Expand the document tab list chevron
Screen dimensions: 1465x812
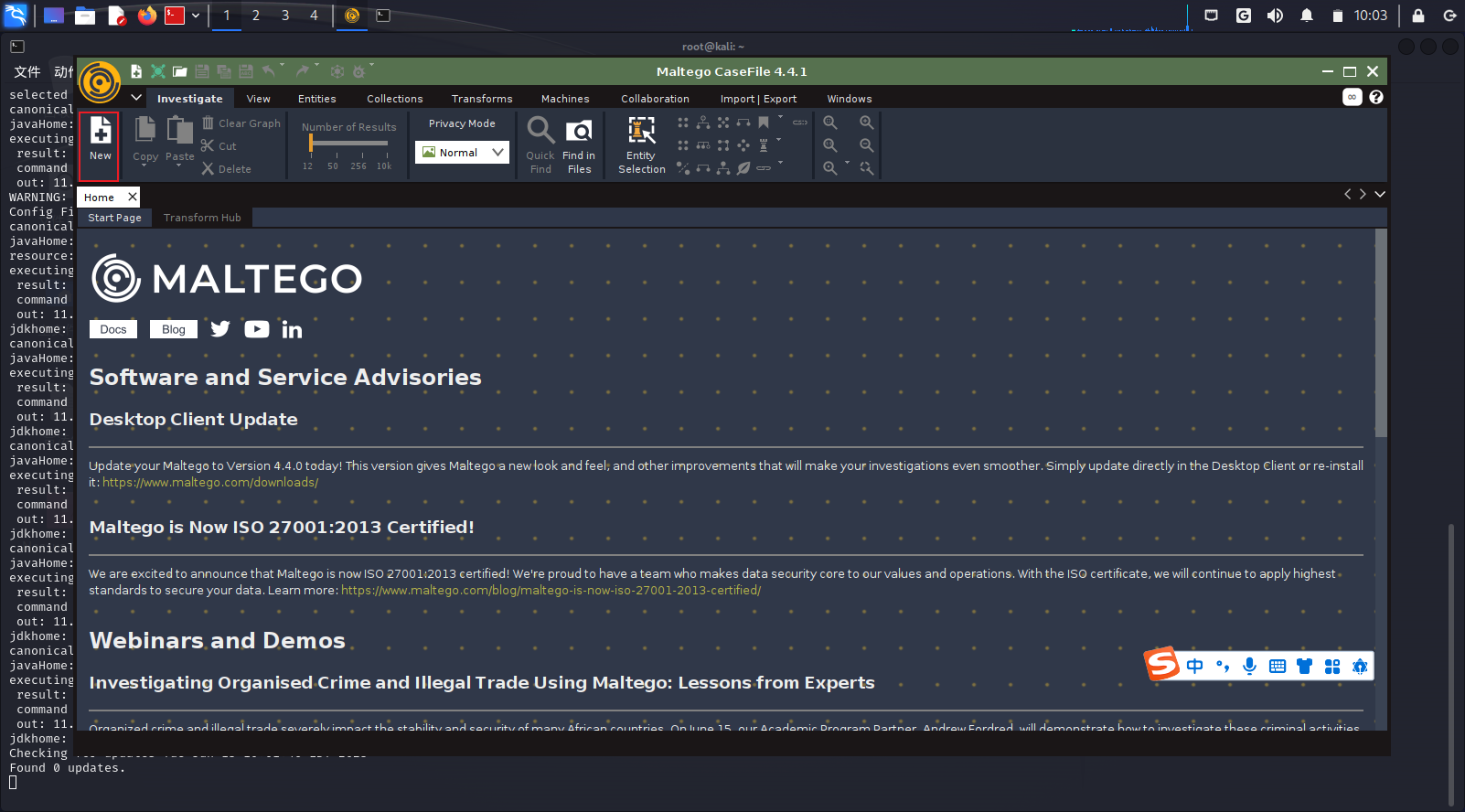[x=1380, y=194]
